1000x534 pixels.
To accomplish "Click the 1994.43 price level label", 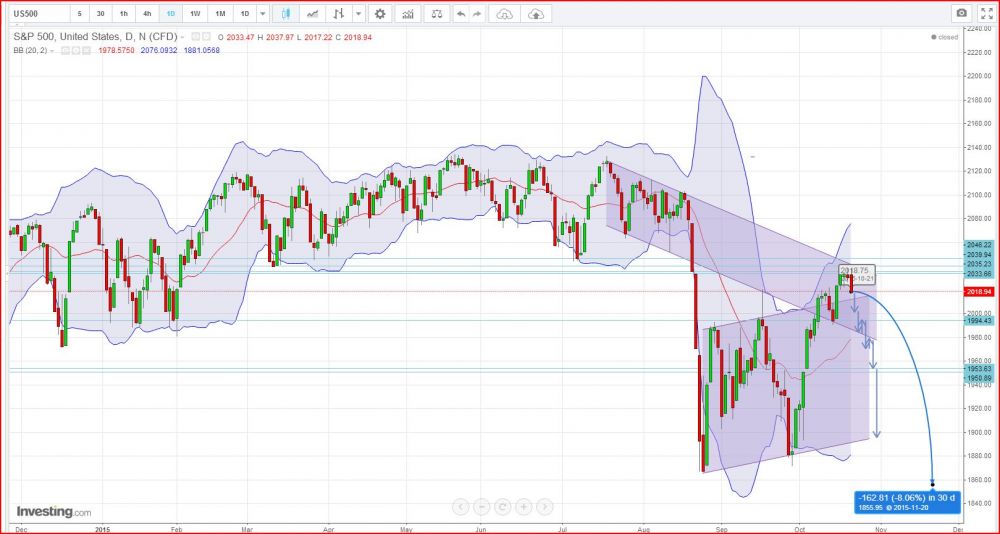I will coord(980,320).
